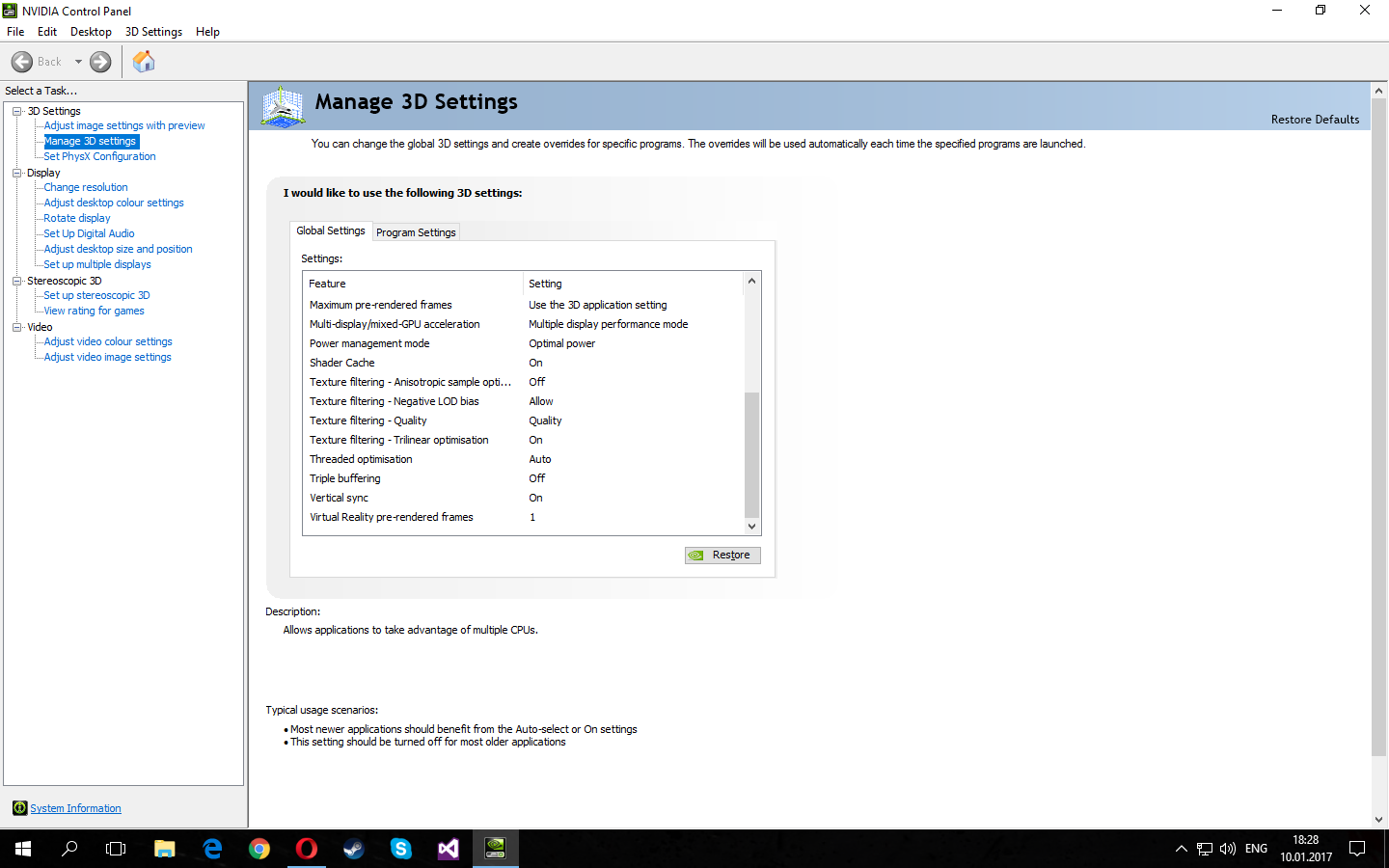Click the Restore button
The height and width of the screenshot is (868, 1389).
722,556
